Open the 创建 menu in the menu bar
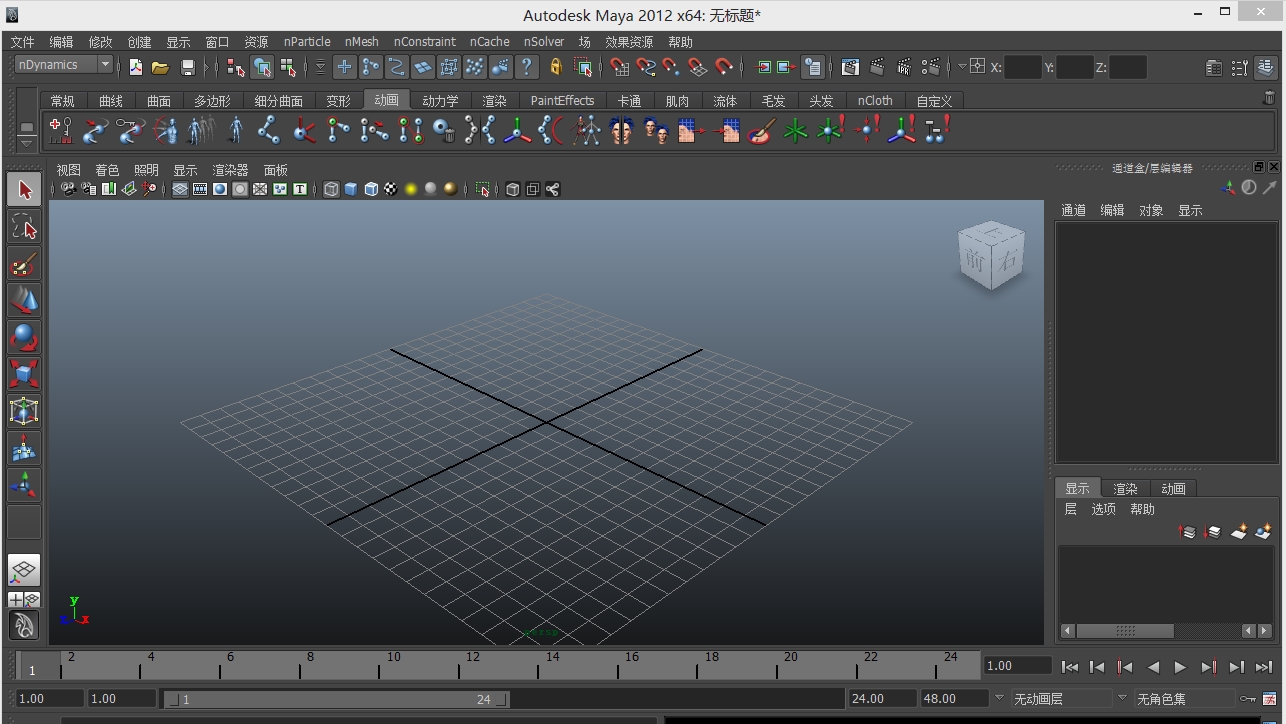Viewport: 1286px width, 724px height. pos(139,42)
